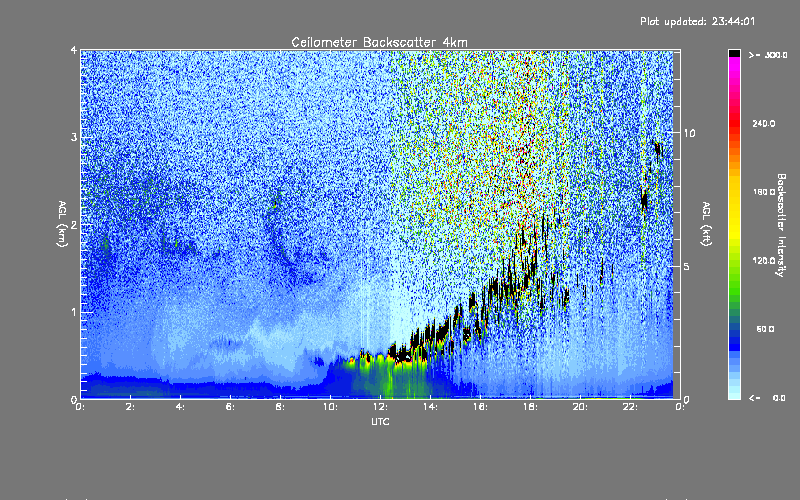Click the "<= 0.0" colorbar value
This screenshot has height=500, width=800.
point(767,398)
